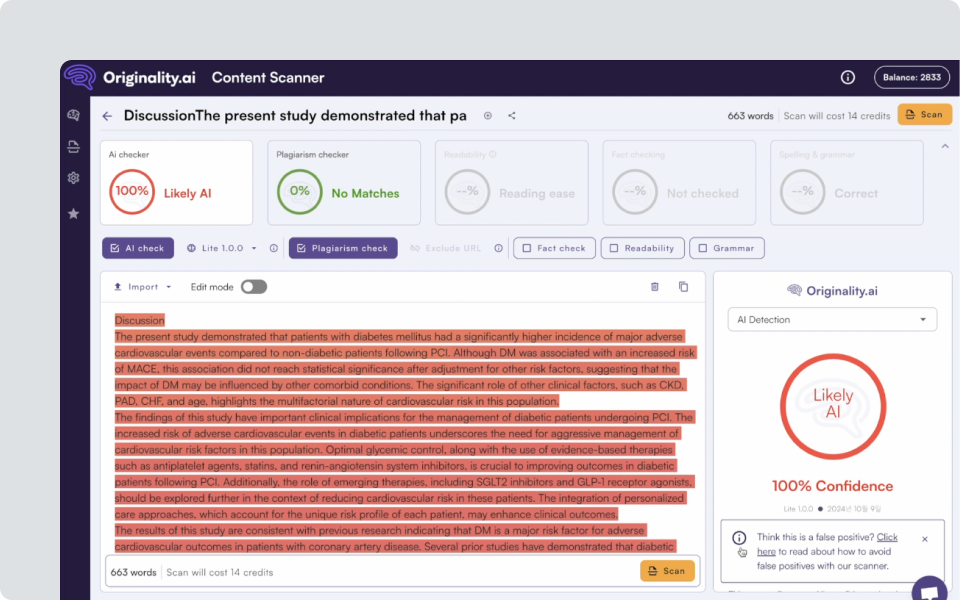This screenshot has width=960, height=600.
Task: Click the large Likely AI confidence circle
Action: [833, 406]
